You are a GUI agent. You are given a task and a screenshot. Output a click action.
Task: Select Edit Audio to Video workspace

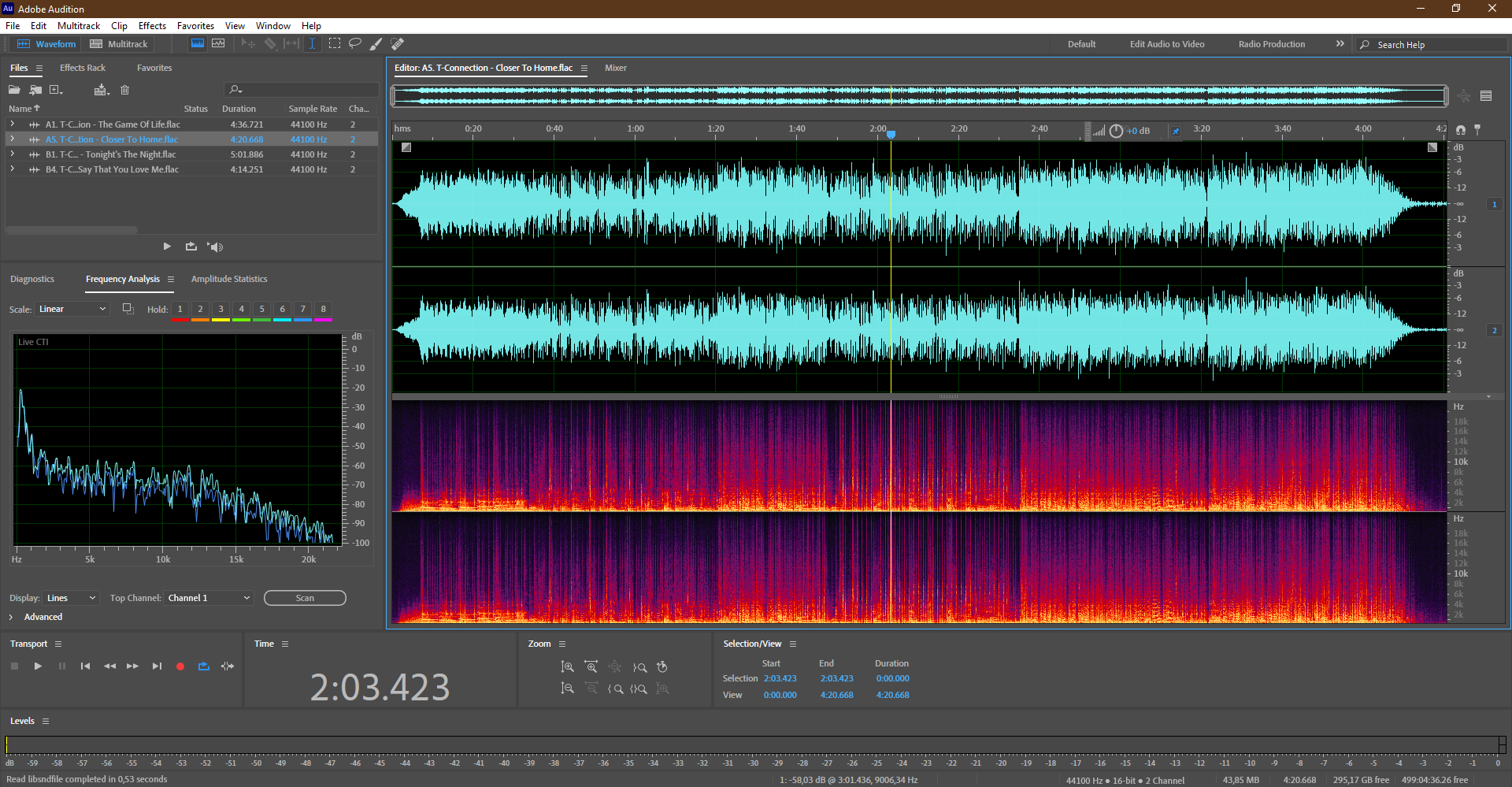1167,44
